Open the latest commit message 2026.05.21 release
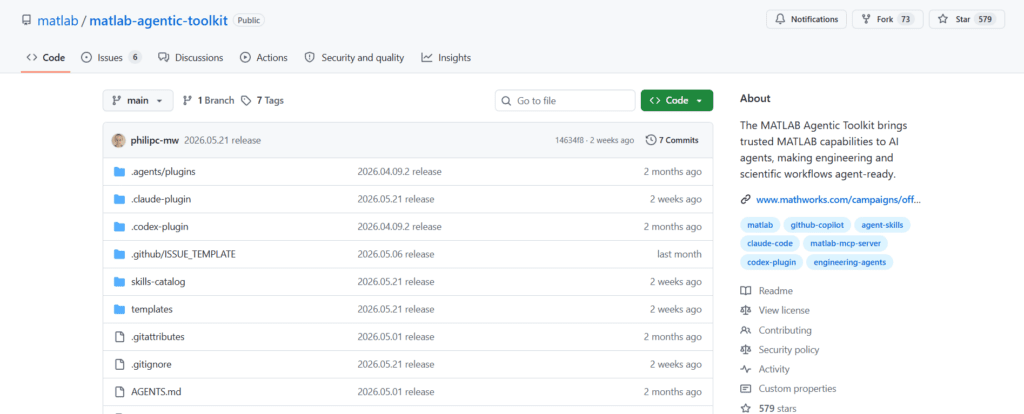This screenshot has height=414, width=1024. (x=223, y=140)
